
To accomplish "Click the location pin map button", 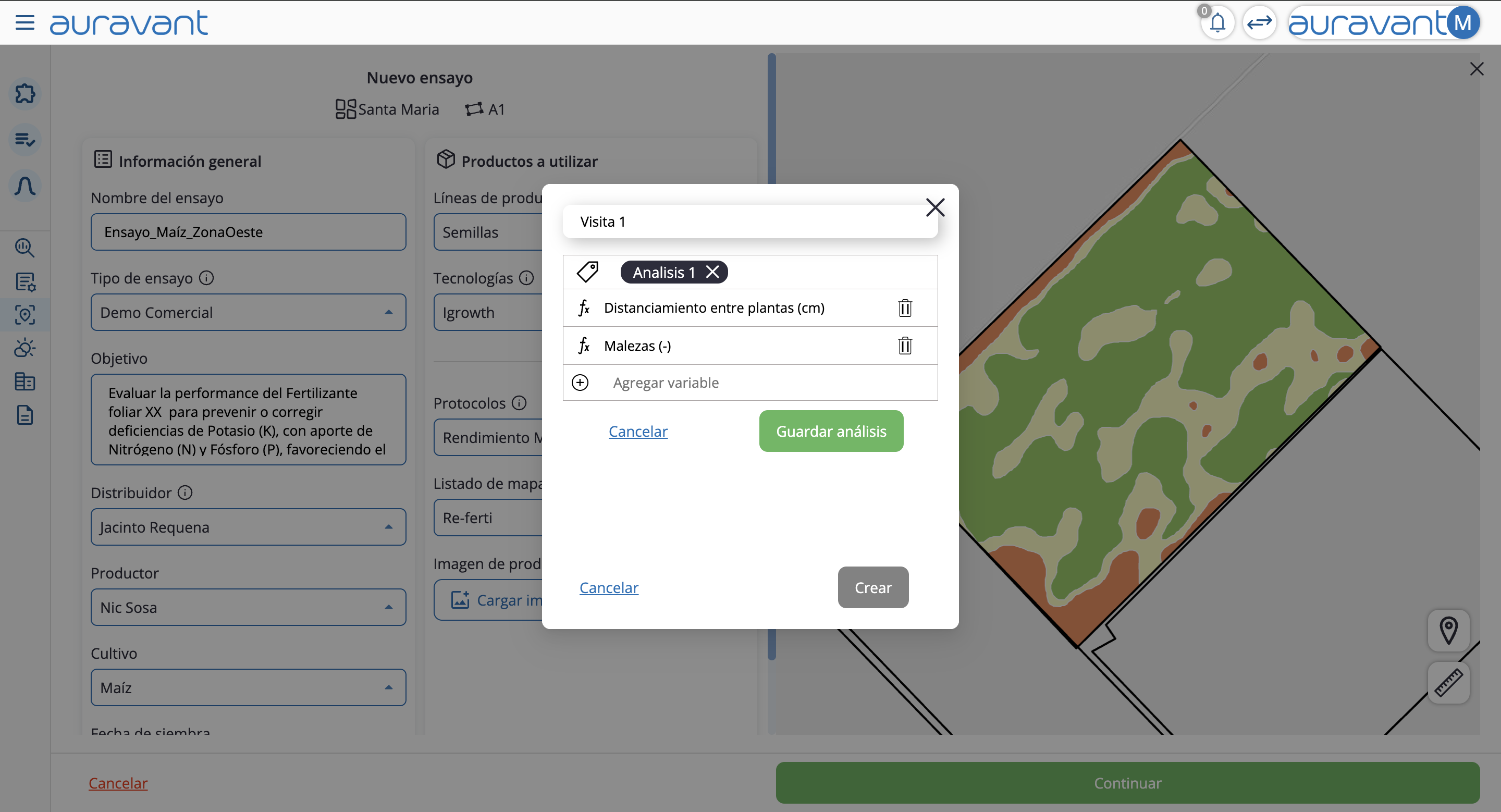I will pyautogui.click(x=1448, y=630).
